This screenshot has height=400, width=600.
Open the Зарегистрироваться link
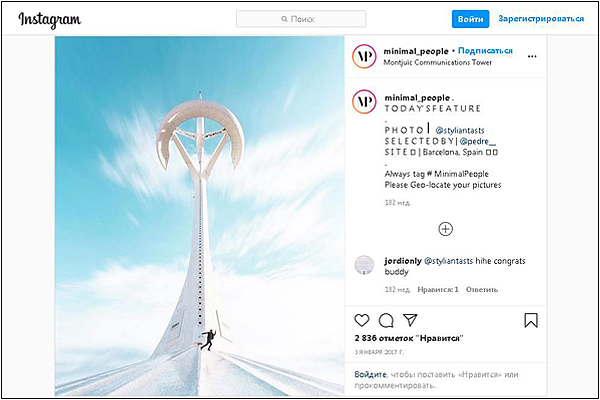click(x=541, y=18)
